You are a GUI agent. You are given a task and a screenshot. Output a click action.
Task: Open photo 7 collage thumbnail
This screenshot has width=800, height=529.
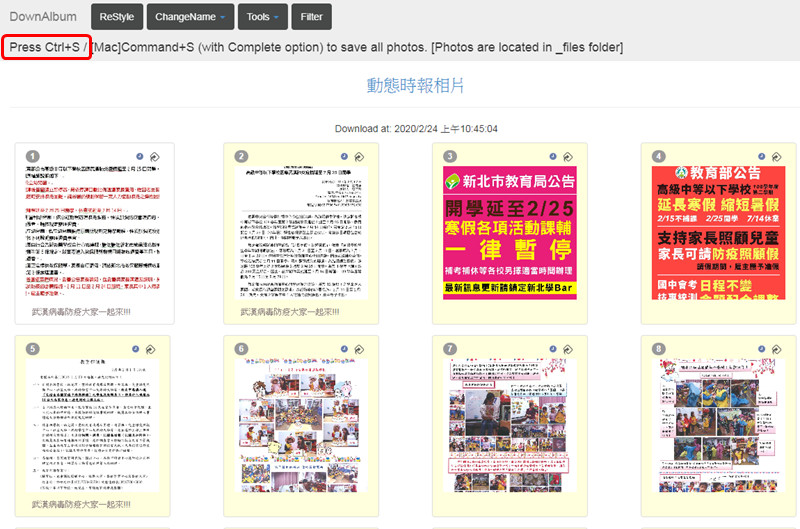[x=510, y=425]
